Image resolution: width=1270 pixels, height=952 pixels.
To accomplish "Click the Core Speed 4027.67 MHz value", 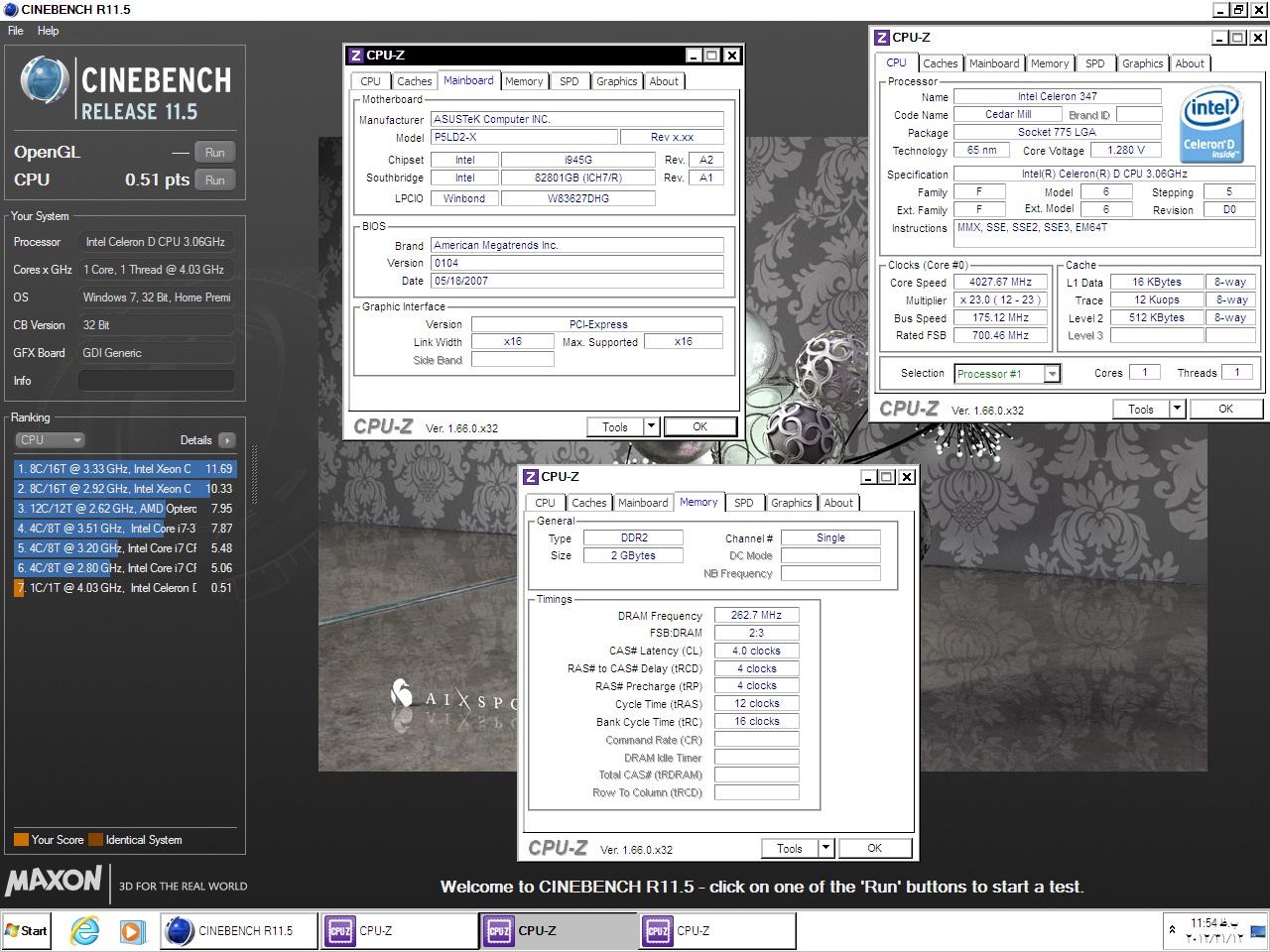I will click(x=1001, y=282).
